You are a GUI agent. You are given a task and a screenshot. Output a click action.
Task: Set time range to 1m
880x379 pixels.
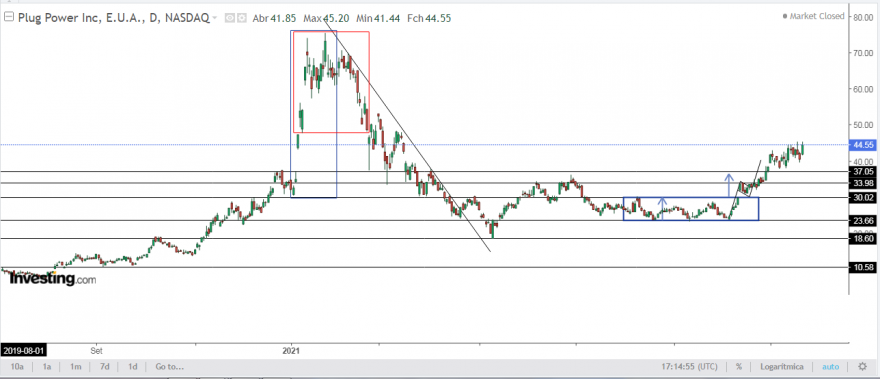76,367
